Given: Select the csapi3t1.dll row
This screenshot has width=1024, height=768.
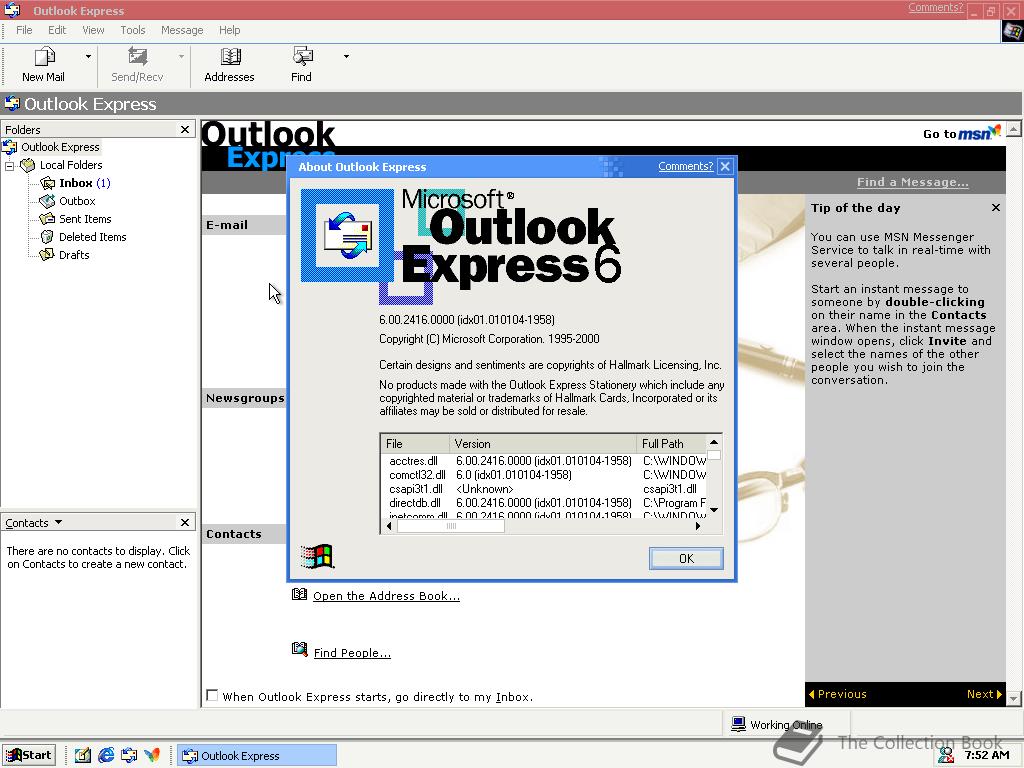Looking at the screenshot, I should pyautogui.click(x=543, y=489).
